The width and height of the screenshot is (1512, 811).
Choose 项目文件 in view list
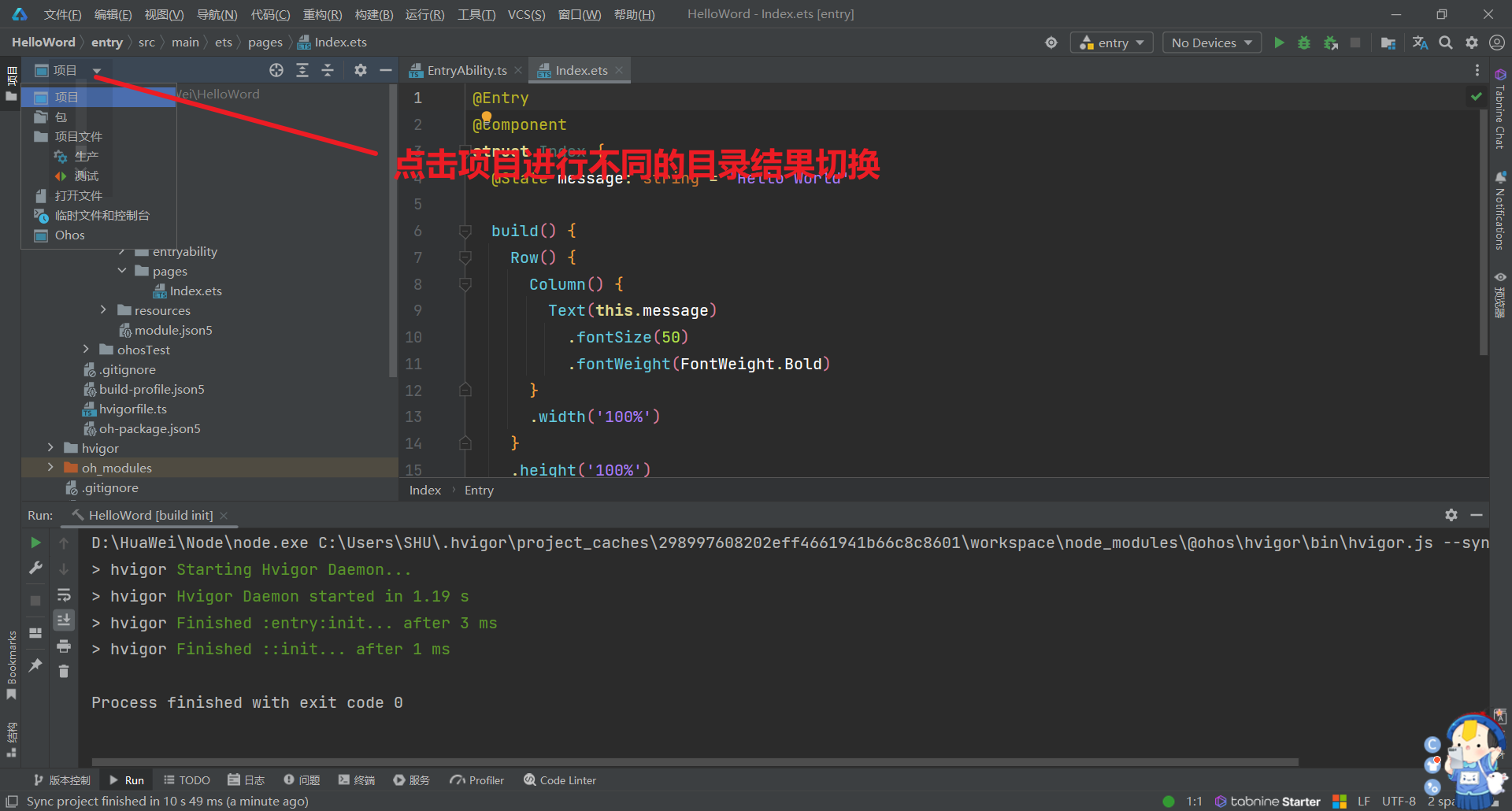[x=98, y=136]
